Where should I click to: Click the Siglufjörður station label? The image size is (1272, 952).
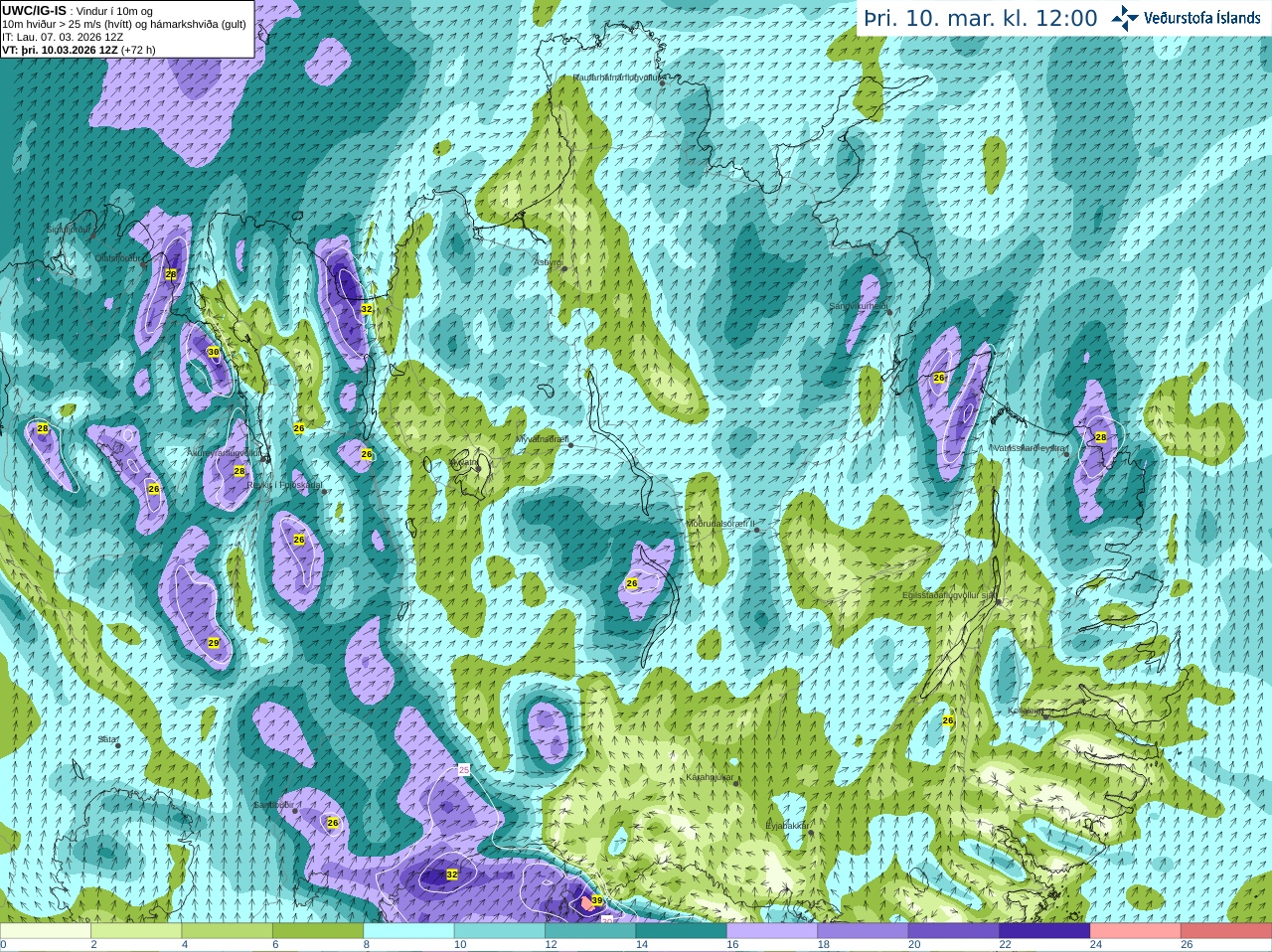69,230
